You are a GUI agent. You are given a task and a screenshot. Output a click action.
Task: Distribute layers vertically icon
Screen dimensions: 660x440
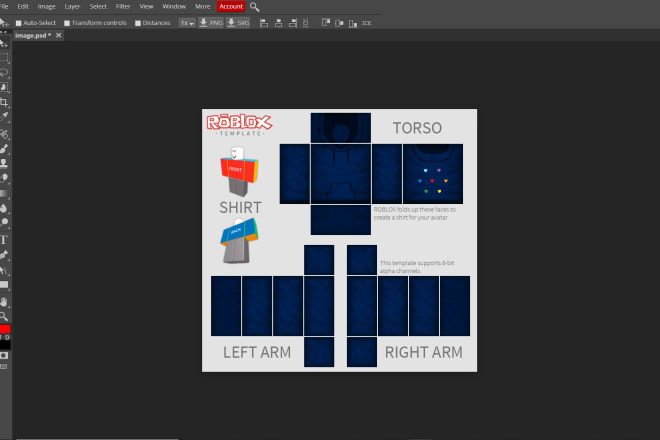306,23
